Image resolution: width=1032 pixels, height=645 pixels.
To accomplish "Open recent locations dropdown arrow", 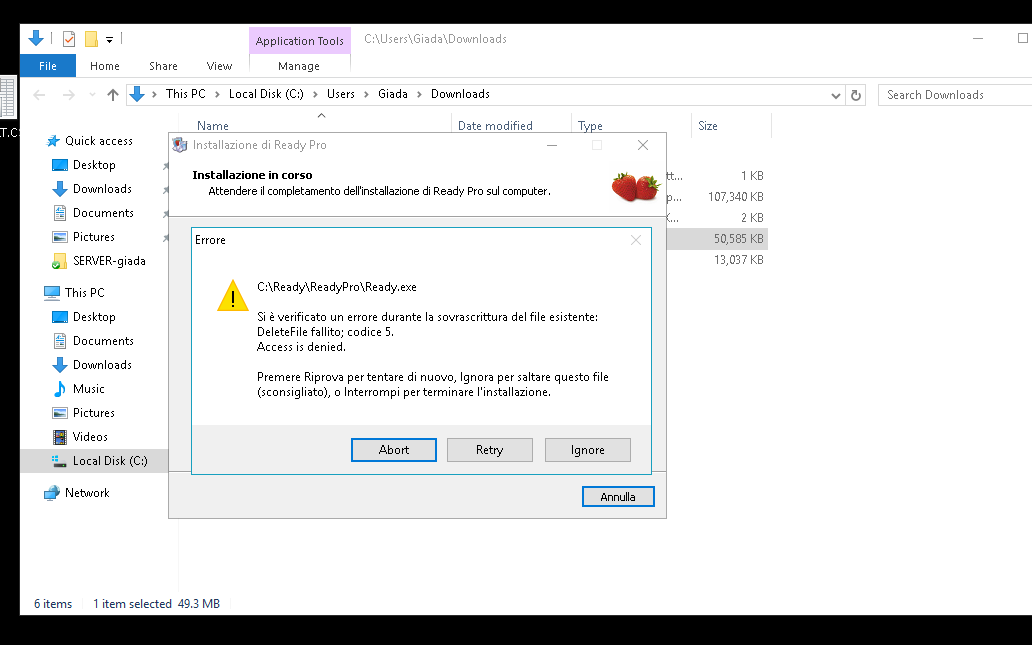I will (x=92, y=95).
